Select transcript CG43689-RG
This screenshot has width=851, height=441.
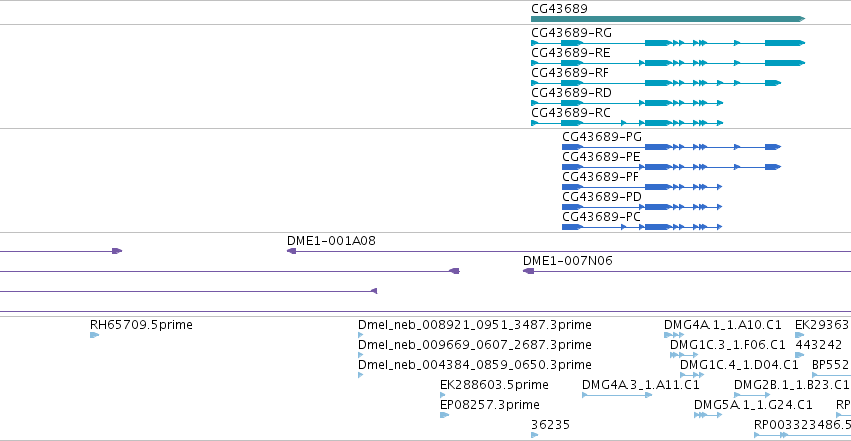click(x=571, y=33)
